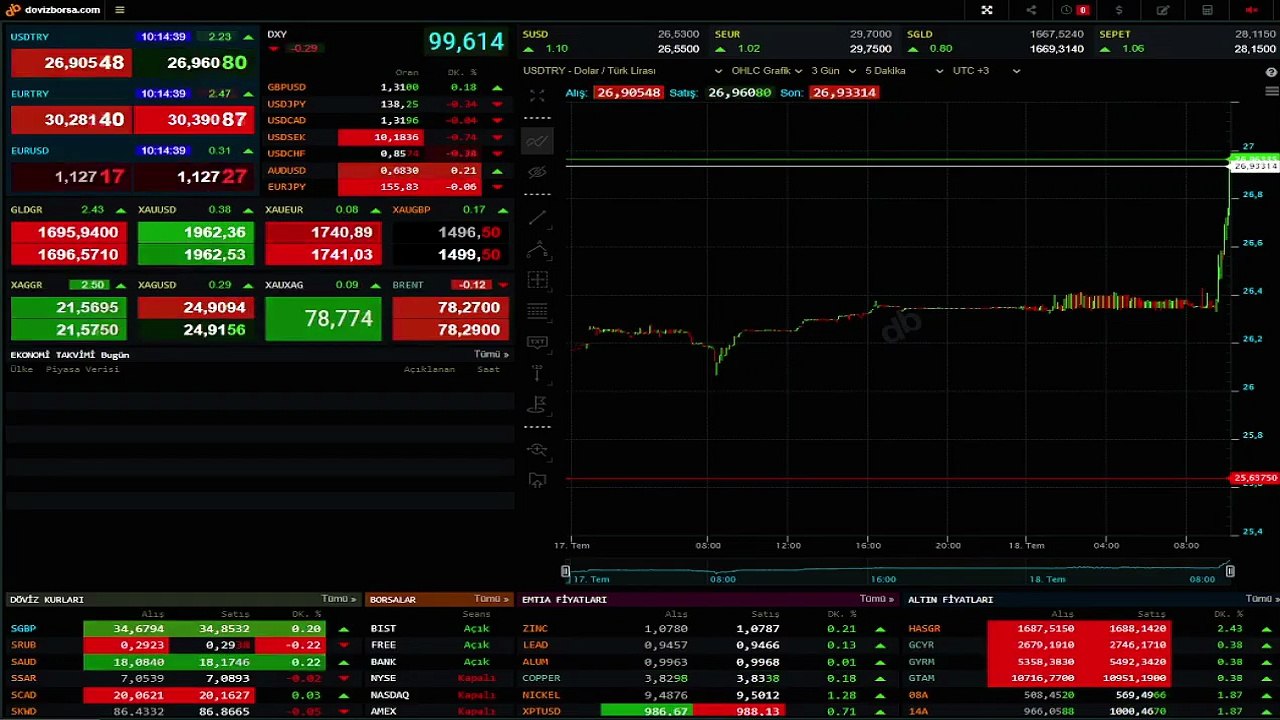Open the USDTRY symbol dropdown on the chart

622,71
